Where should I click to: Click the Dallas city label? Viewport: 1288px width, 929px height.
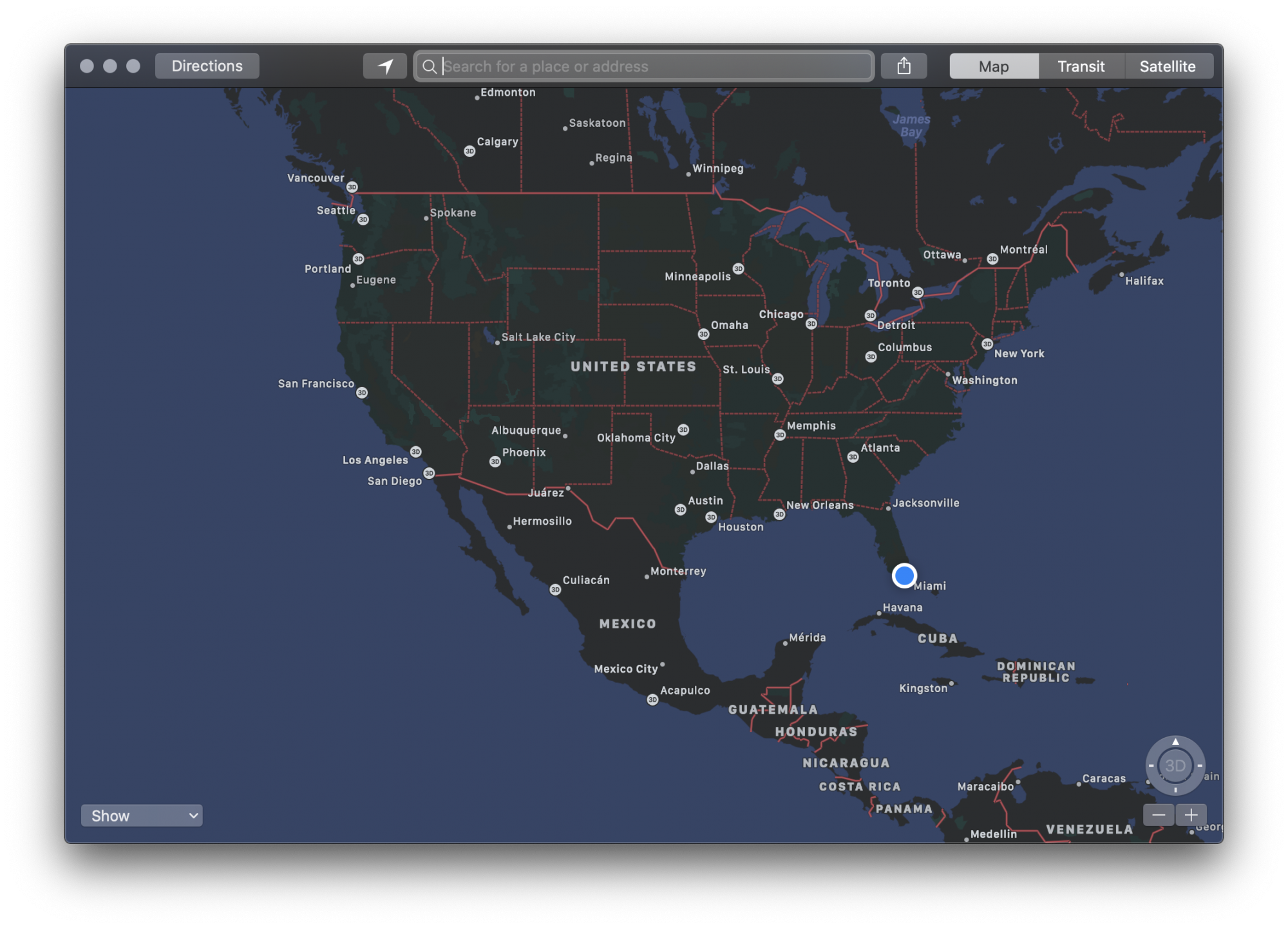tap(712, 466)
